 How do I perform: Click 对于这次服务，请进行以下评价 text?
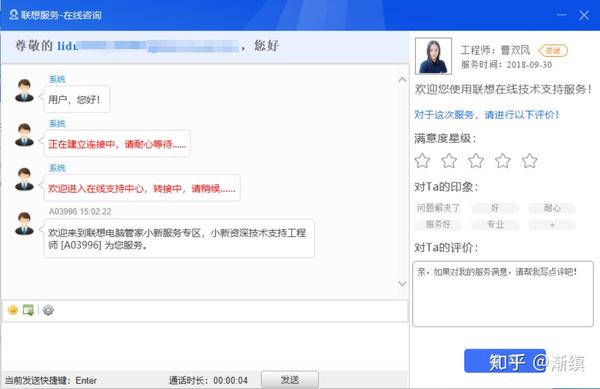click(x=487, y=114)
